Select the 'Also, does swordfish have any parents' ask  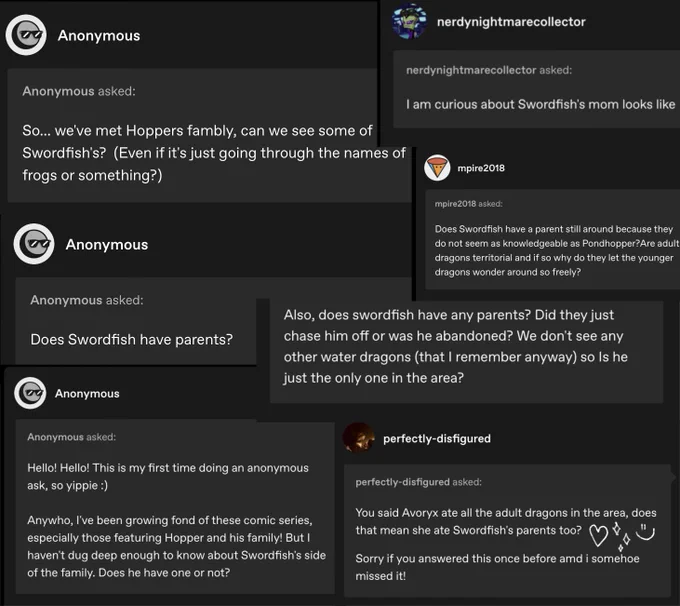(455, 346)
